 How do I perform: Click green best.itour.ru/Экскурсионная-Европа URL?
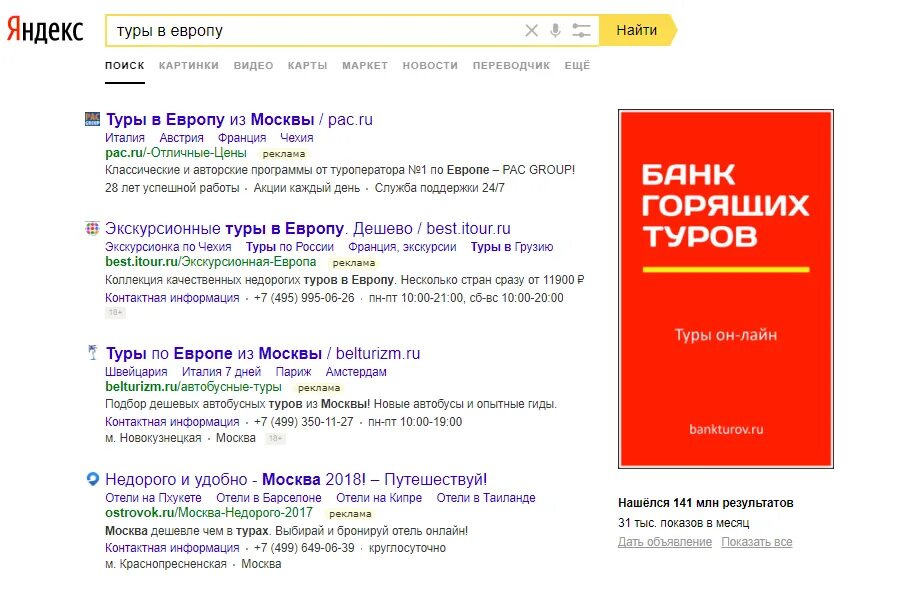[211, 262]
